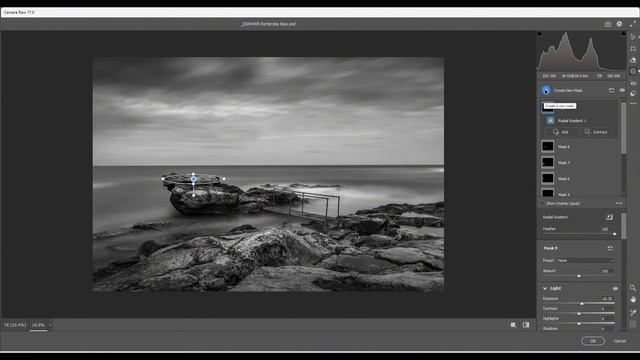The width and height of the screenshot is (640, 360).
Task: Click the Radial Gradient 1 component icon
Action: point(550,120)
